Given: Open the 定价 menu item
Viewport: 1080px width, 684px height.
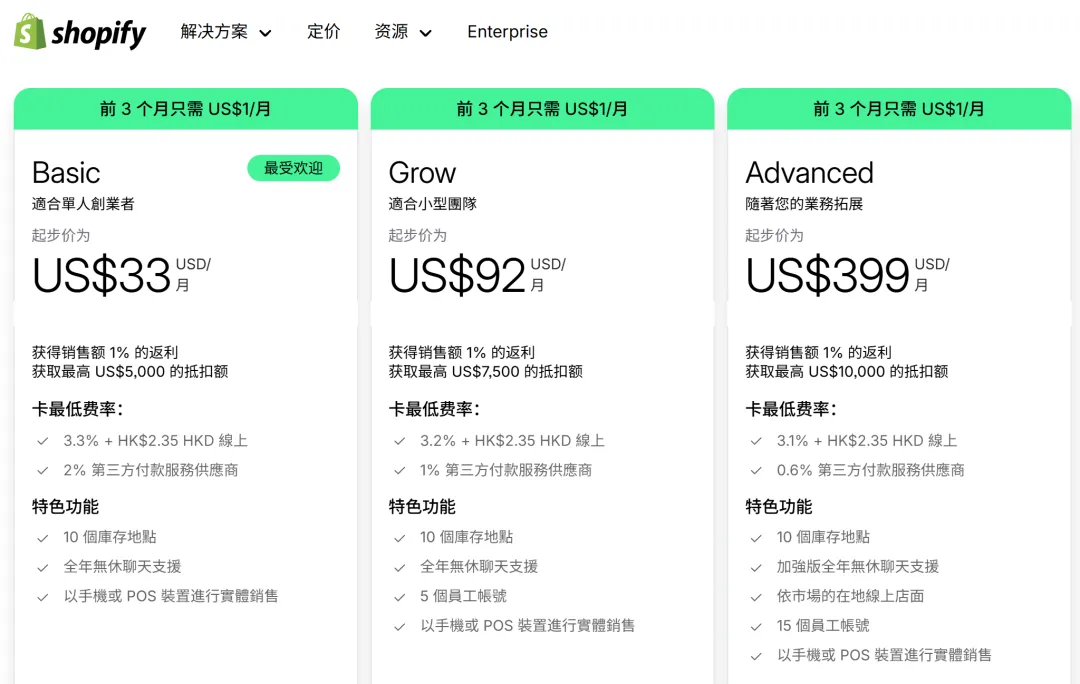Looking at the screenshot, I should click(x=323, y=32).
